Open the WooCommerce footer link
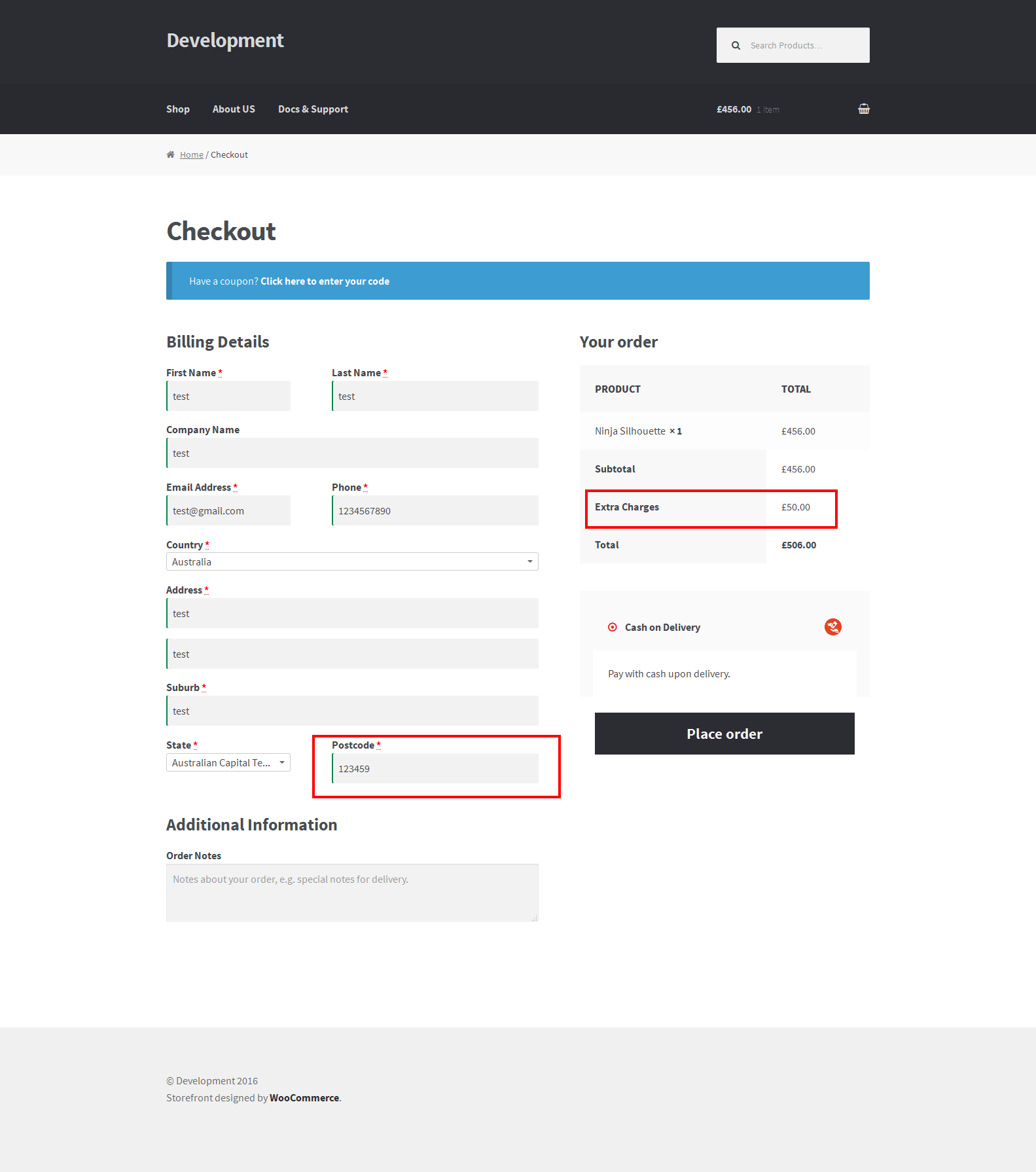Screen dimensions: 1036x1172 [x=304, y=1098]
